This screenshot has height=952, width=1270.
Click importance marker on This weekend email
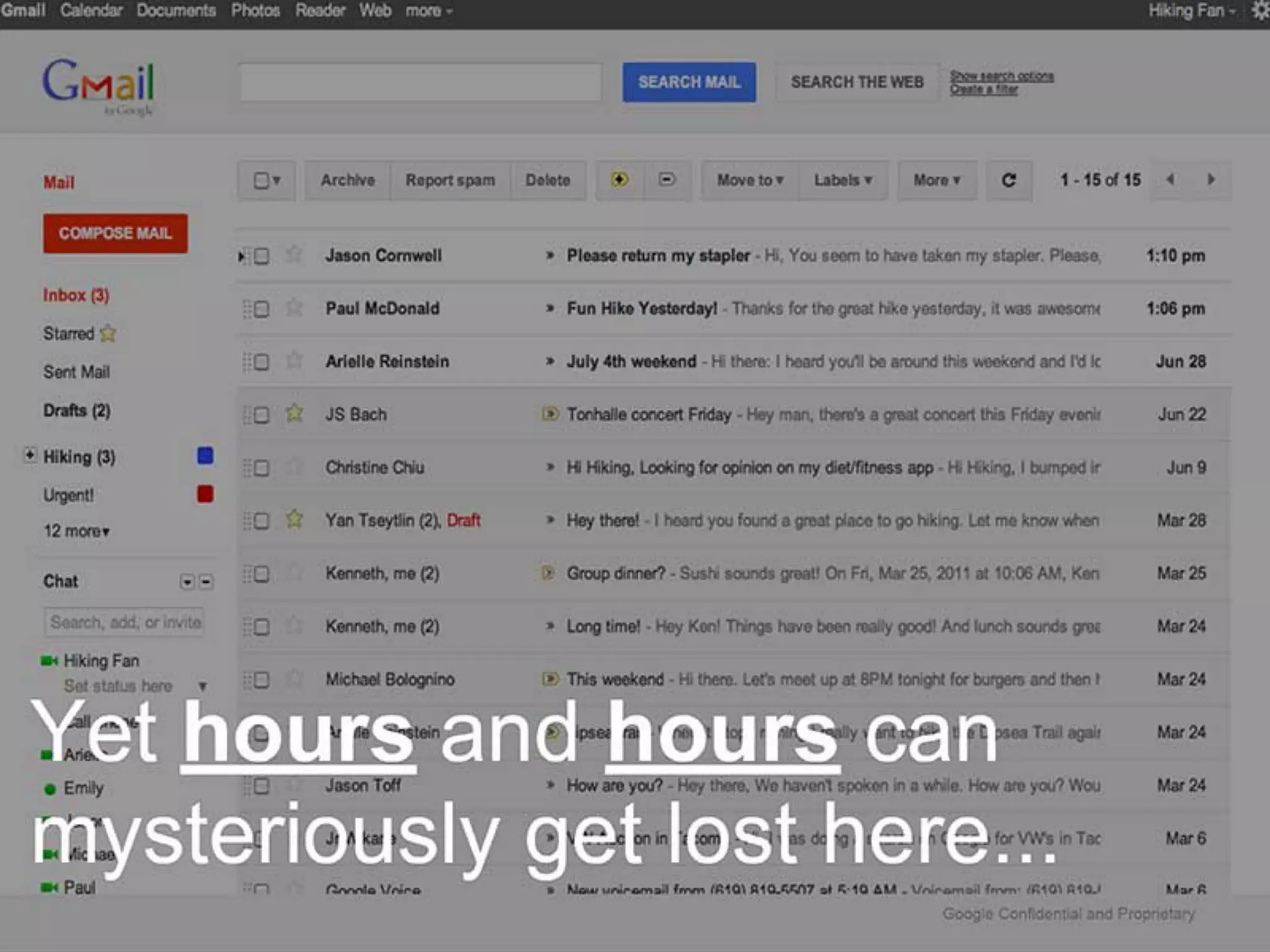[550, 679]
